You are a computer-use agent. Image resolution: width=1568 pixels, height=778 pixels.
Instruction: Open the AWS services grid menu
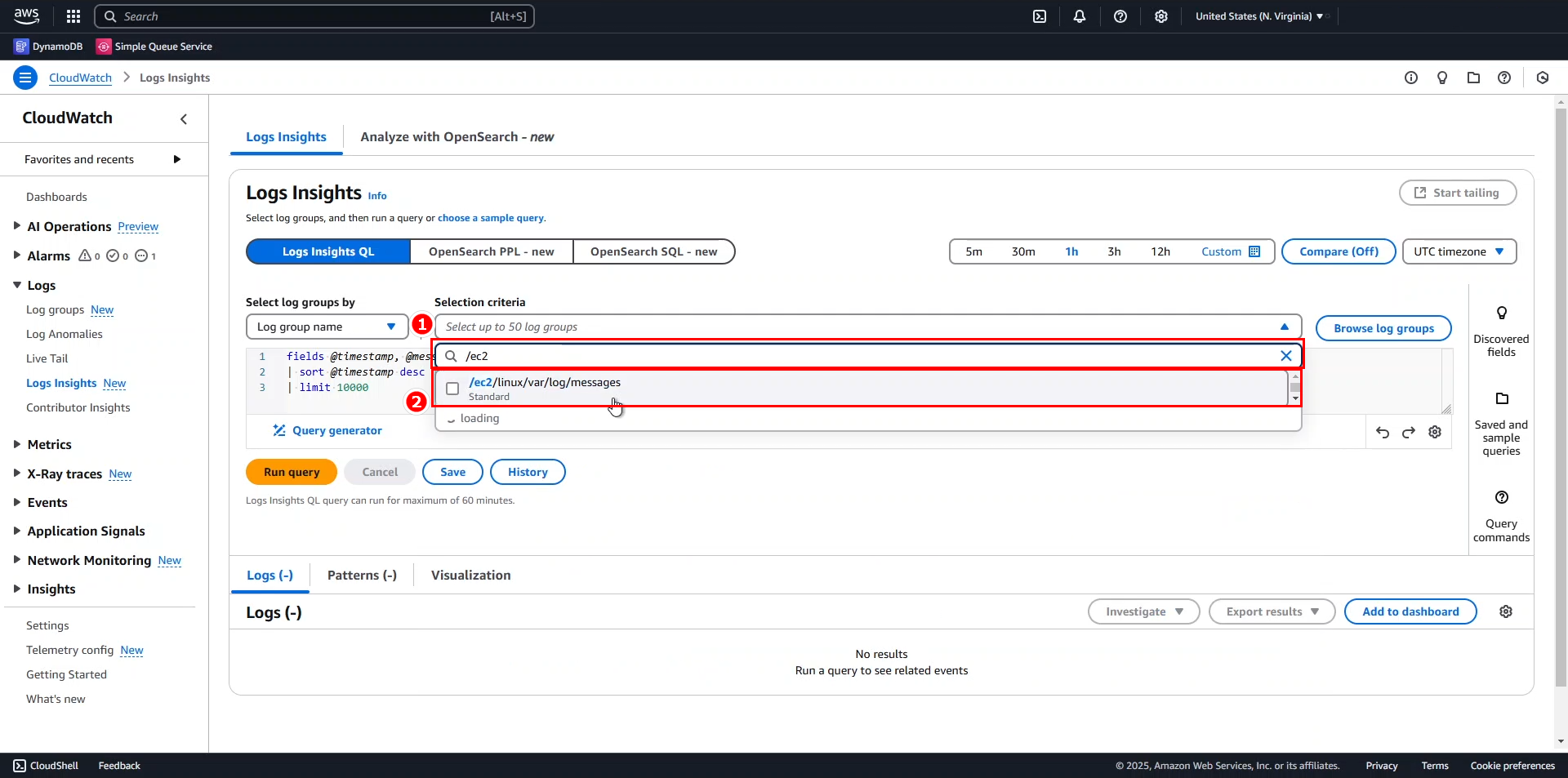coord(73,16)
